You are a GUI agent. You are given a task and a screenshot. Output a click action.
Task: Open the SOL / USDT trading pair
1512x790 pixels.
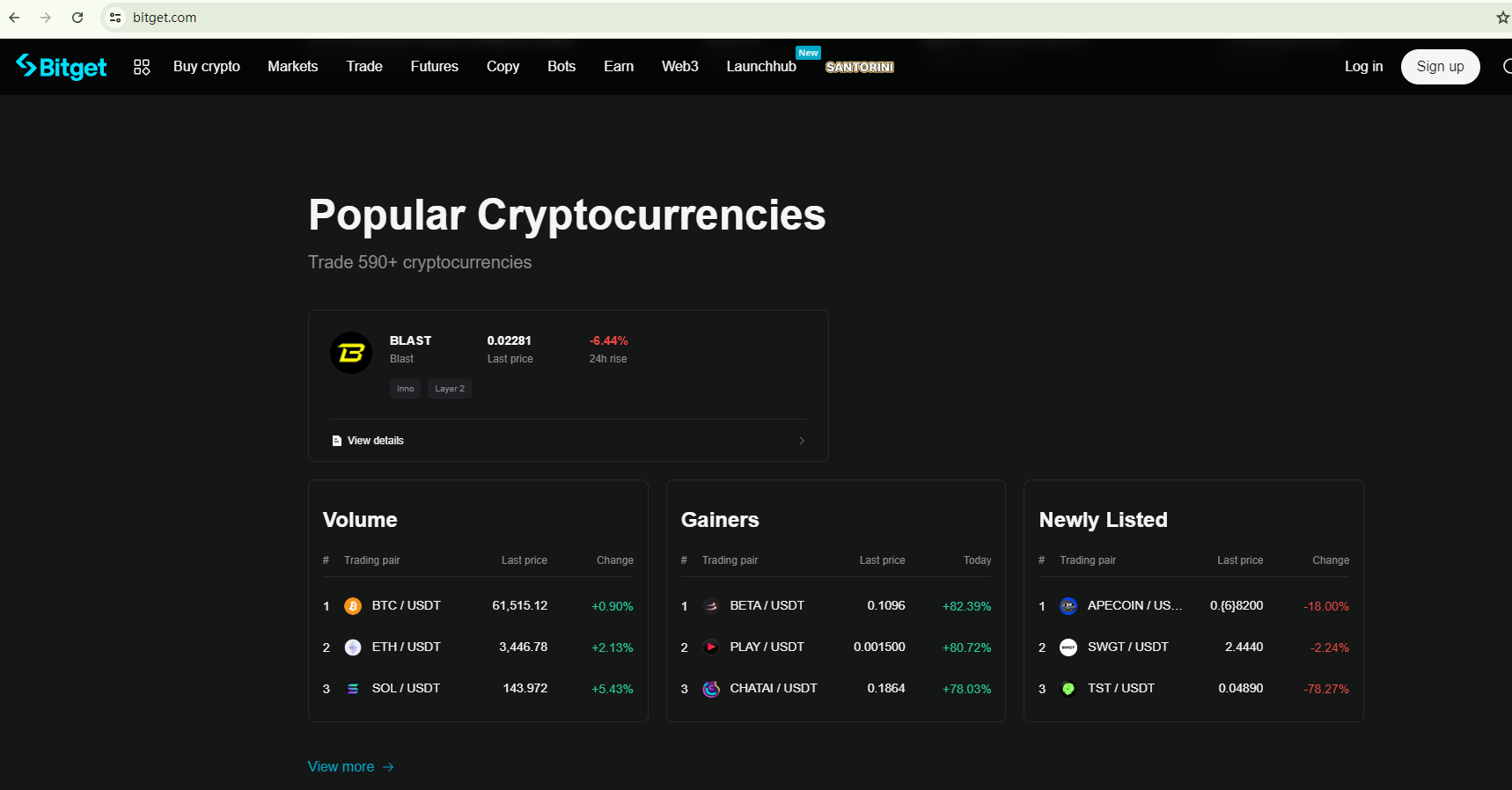click(x=406, y=689)
